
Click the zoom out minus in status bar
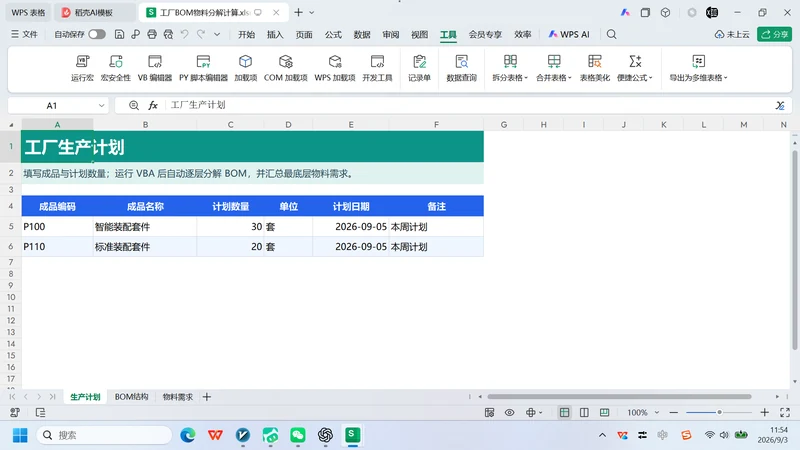[673, 412]
